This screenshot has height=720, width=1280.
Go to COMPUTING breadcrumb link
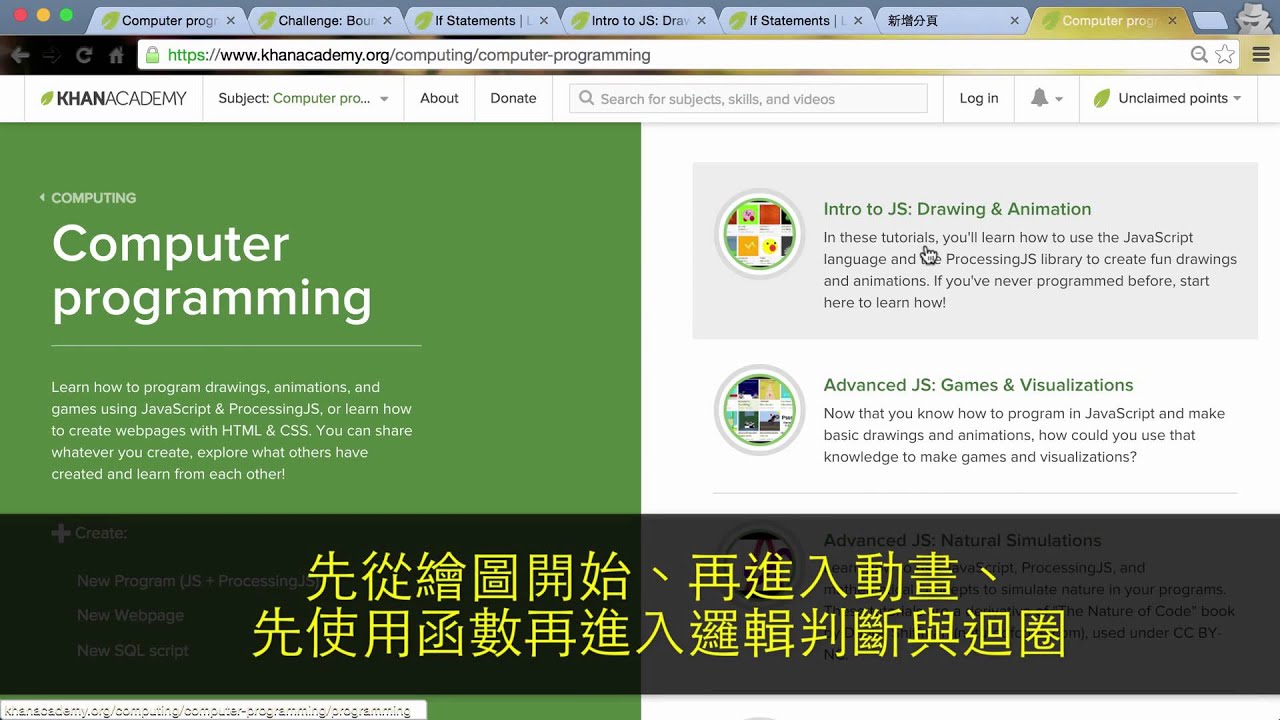[93, 198]
